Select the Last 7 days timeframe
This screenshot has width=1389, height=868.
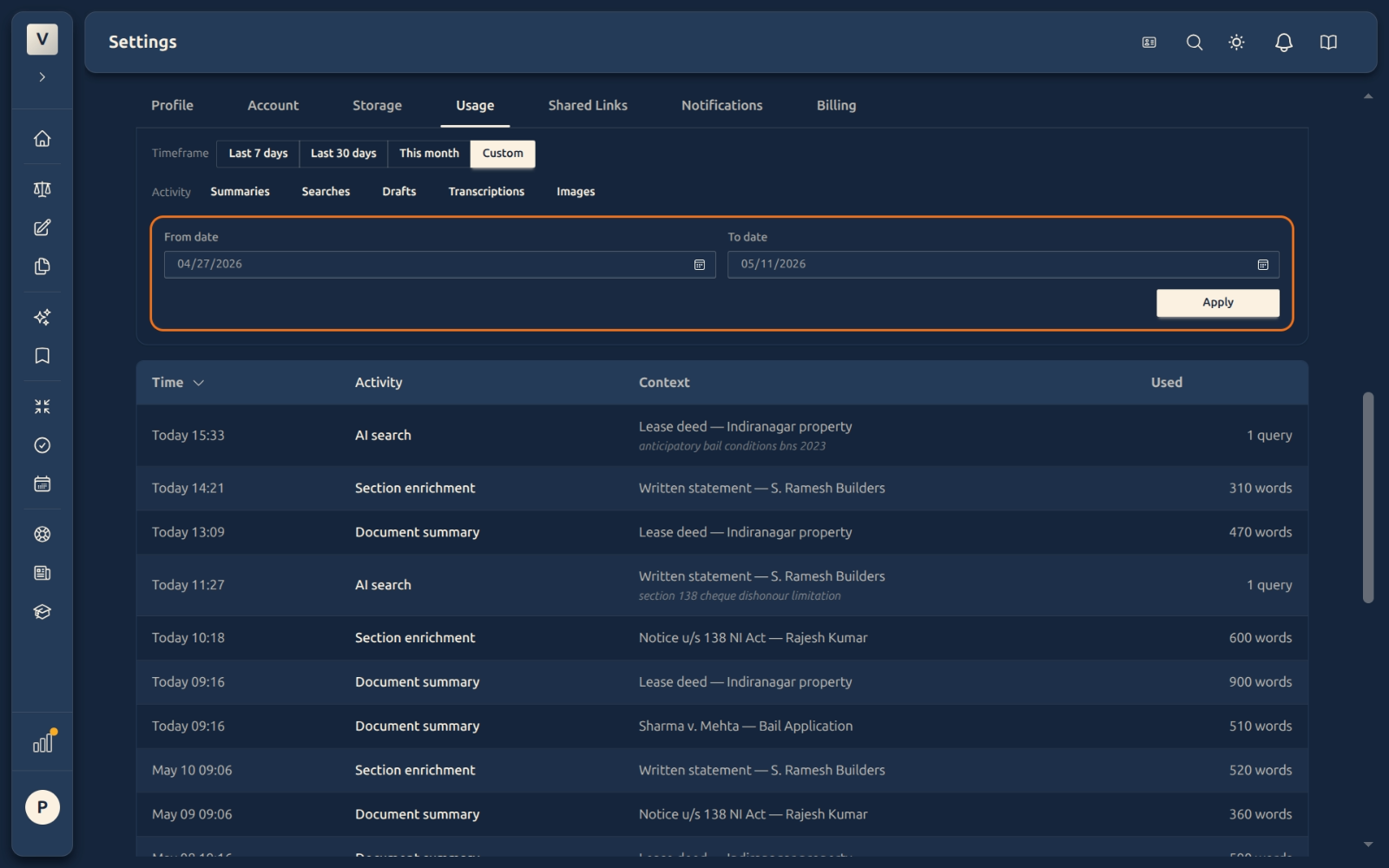(258, 154)
